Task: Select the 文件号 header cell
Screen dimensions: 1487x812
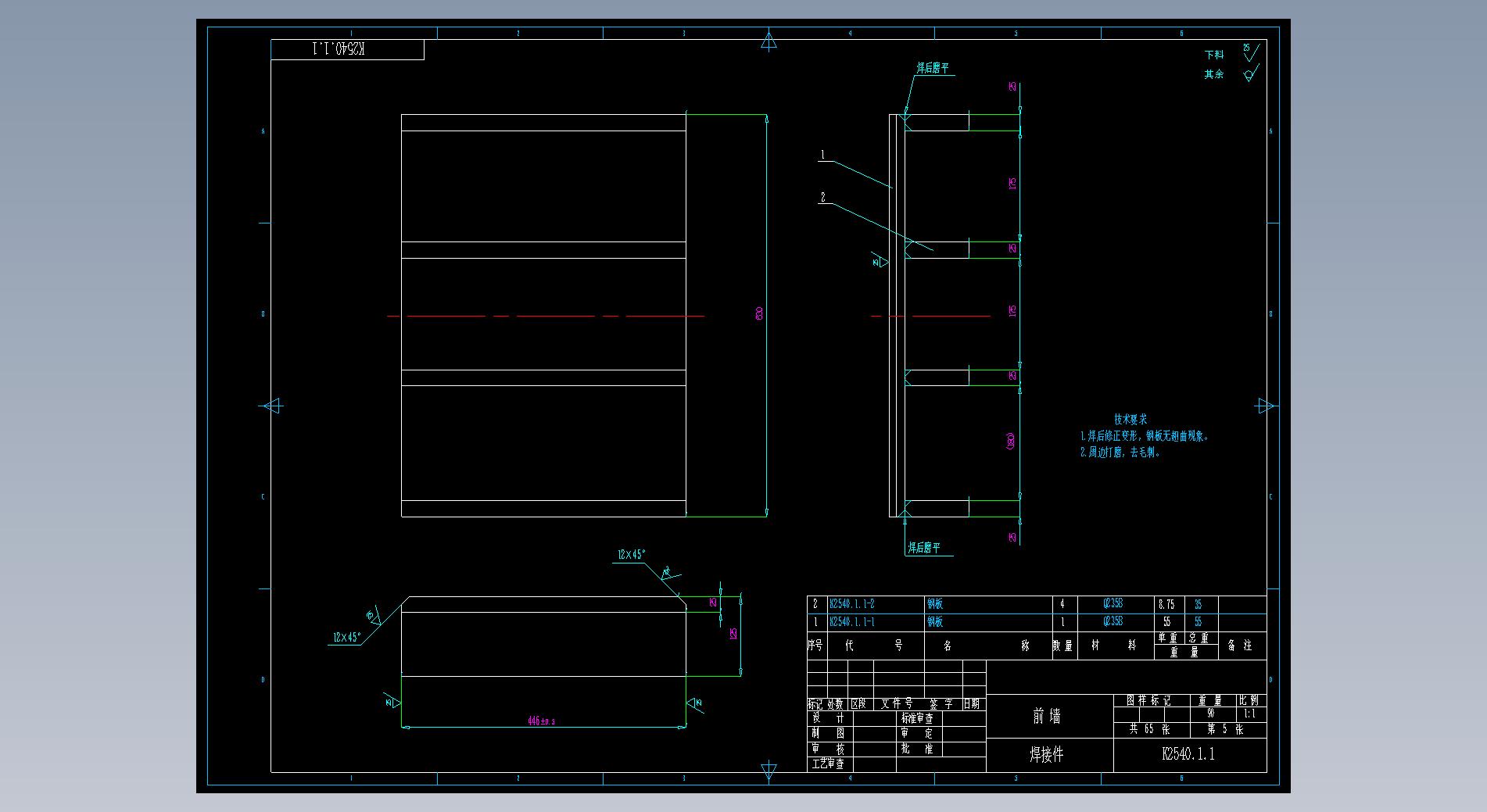Action: click(896, 703)
